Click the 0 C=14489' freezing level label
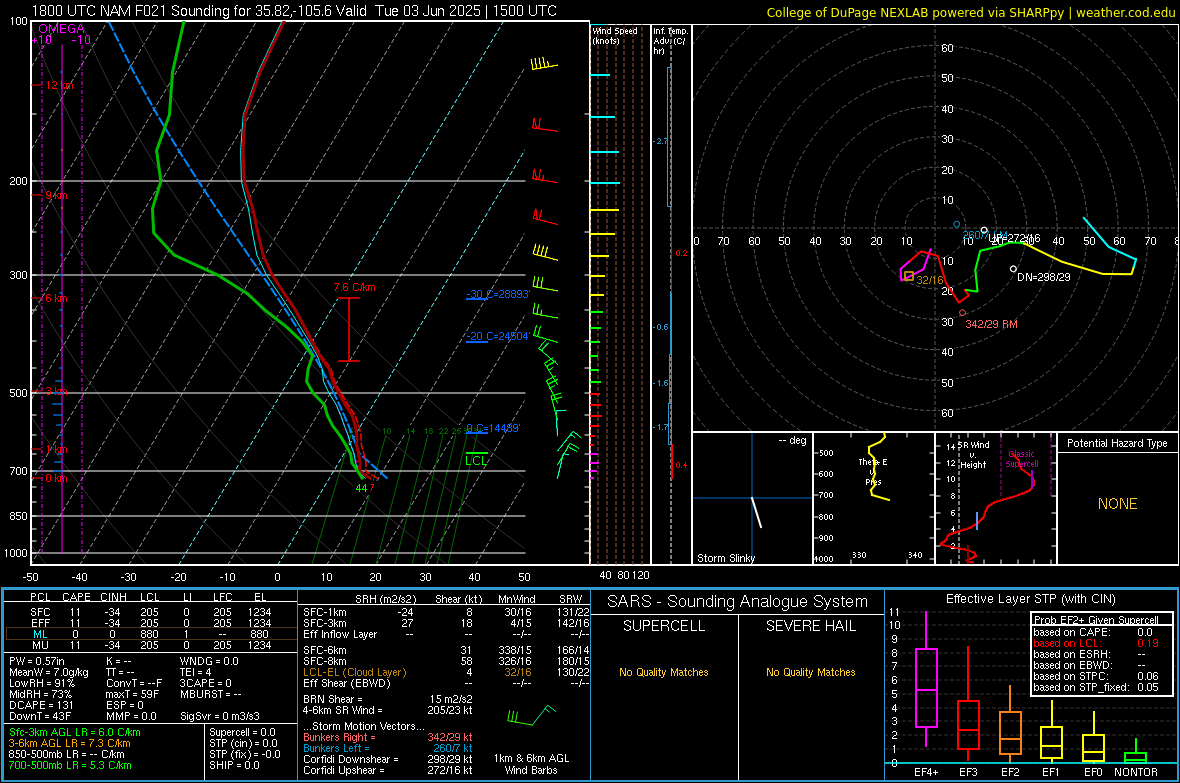 (493, 428)
